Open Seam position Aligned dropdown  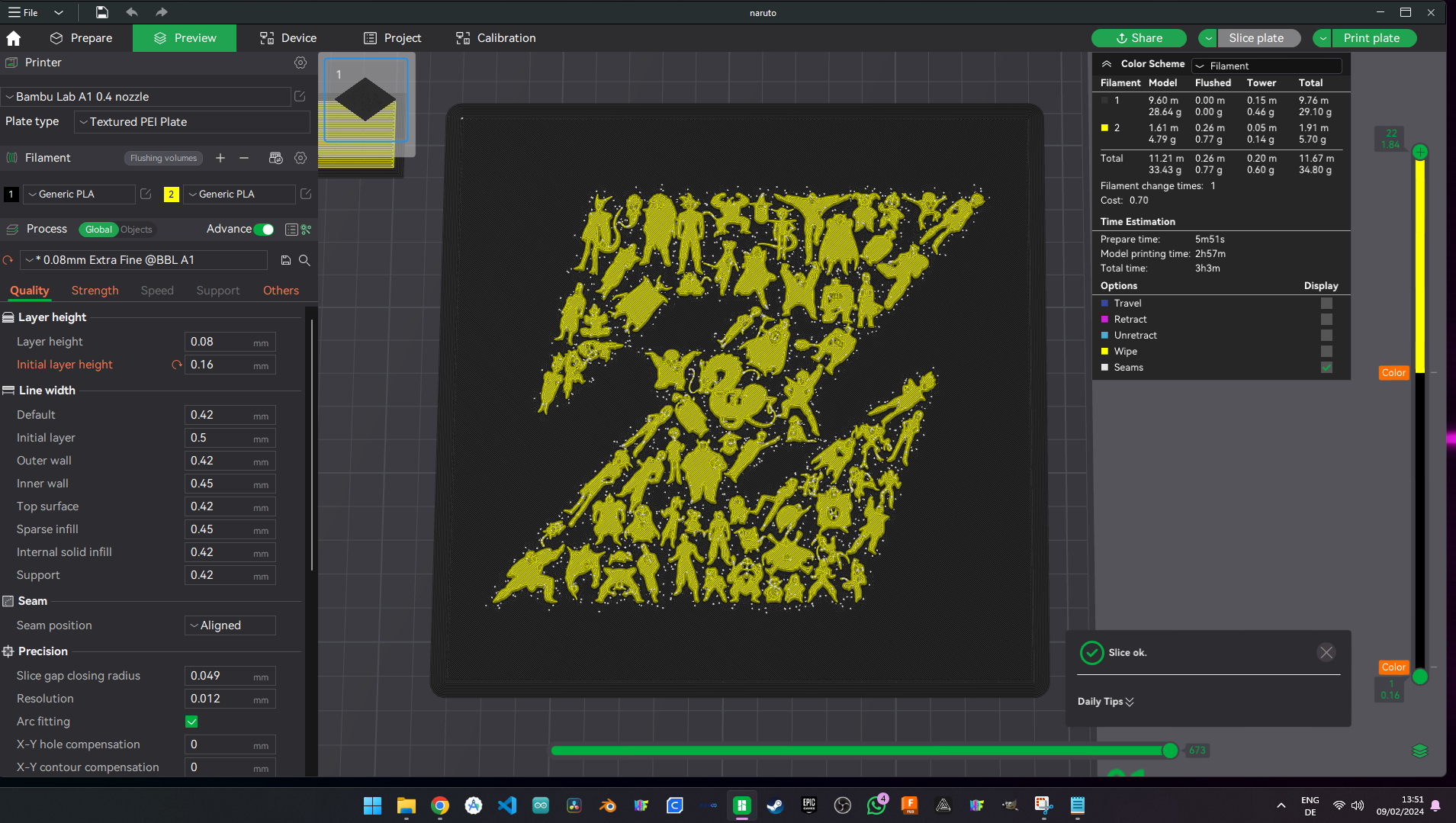[x=230, y=625]
